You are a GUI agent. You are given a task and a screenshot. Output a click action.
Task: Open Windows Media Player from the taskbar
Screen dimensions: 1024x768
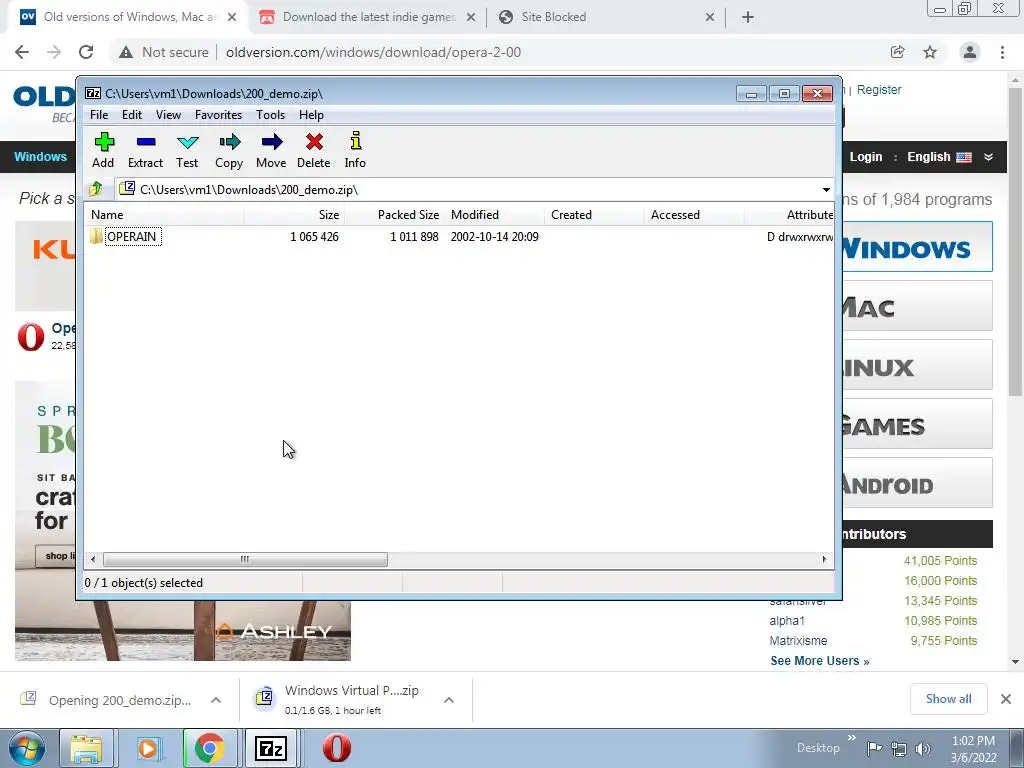(x=148, y=748)
